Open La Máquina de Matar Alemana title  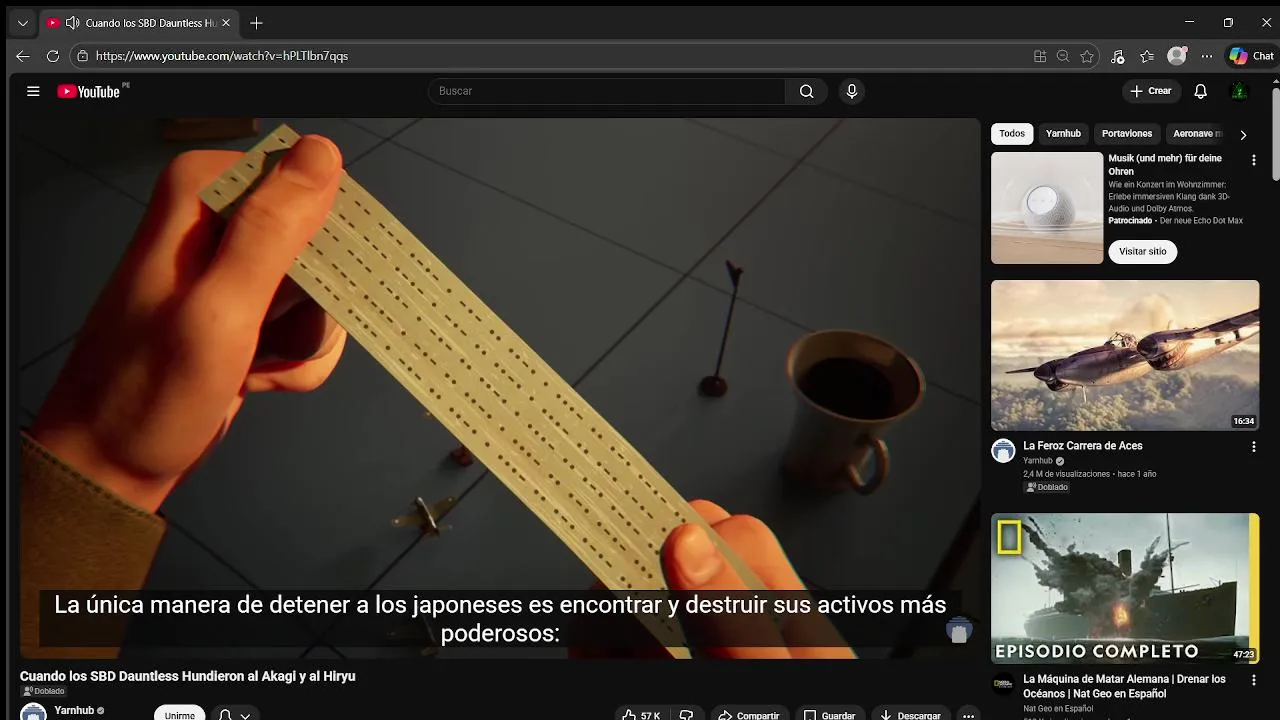click(1124, 686)
